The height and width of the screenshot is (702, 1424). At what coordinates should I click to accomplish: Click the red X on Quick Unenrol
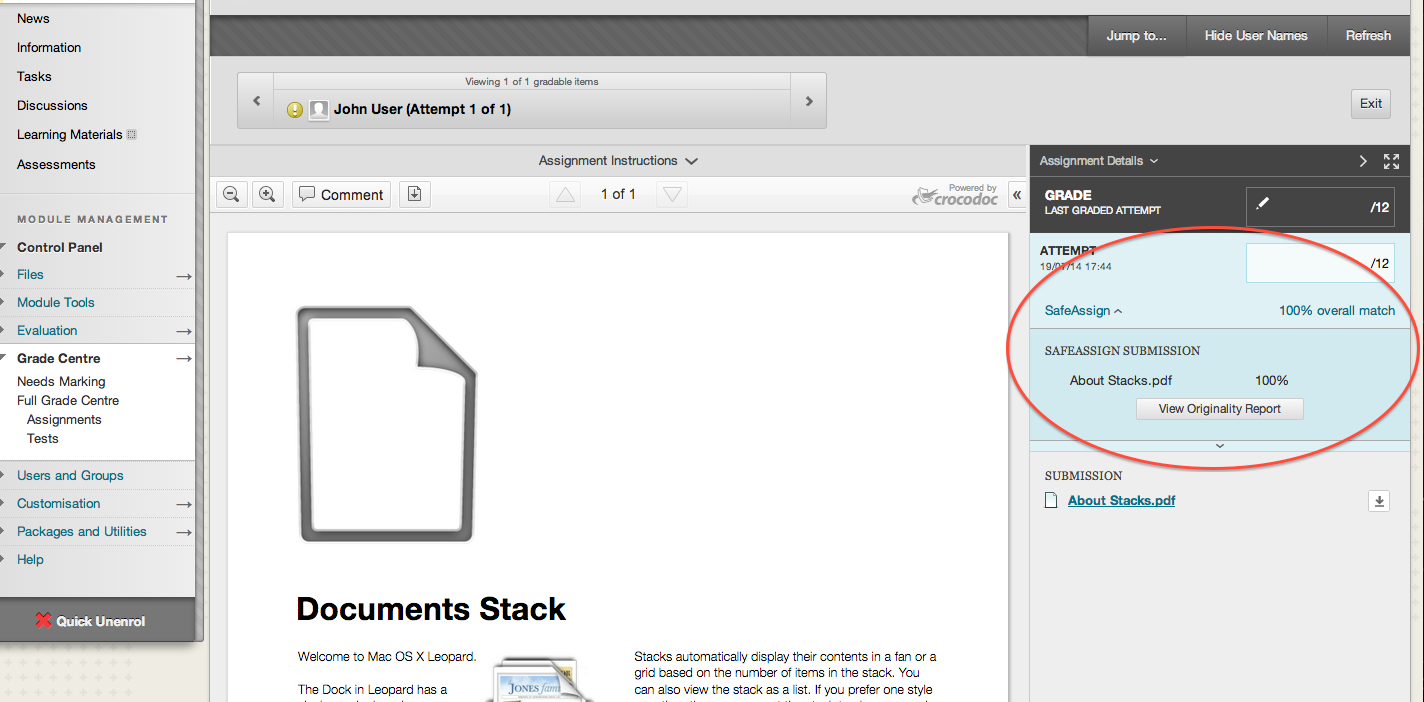click(43, 621)
